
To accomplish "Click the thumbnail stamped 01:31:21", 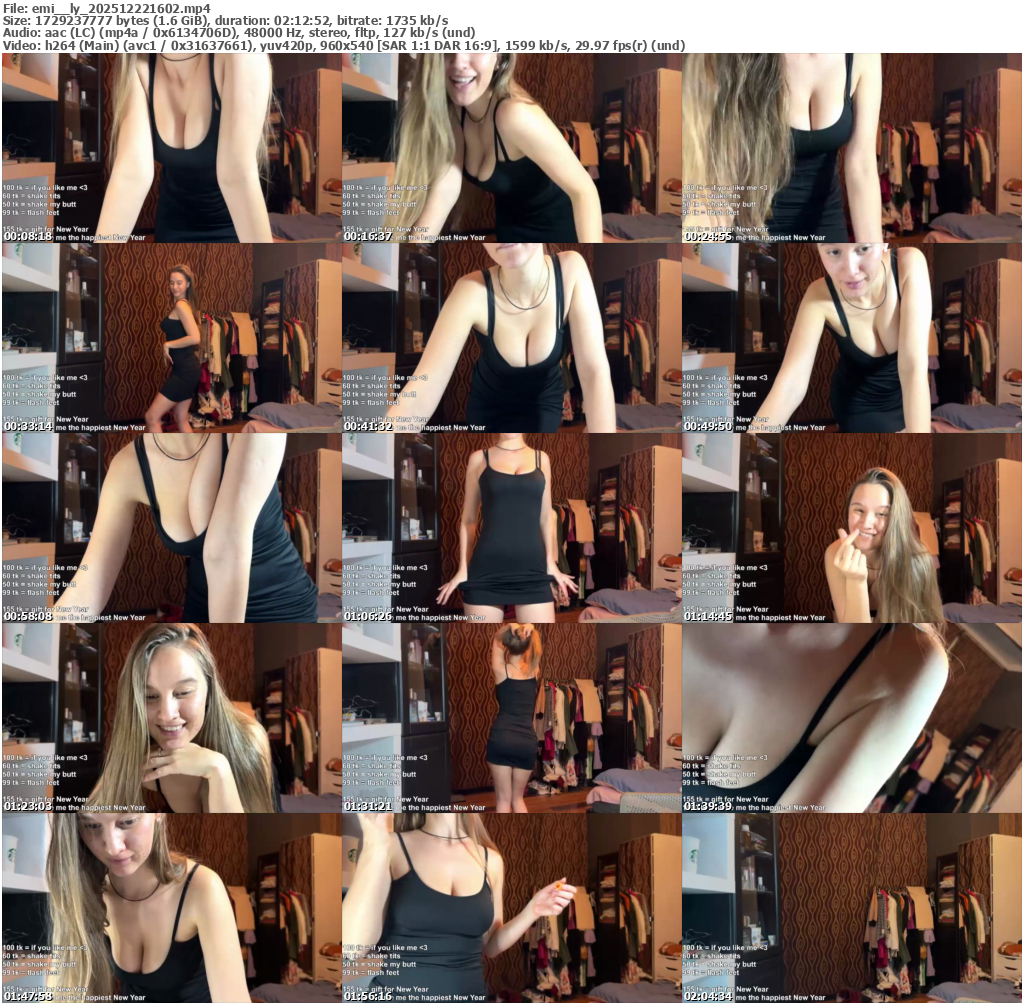I will (511, 718).
